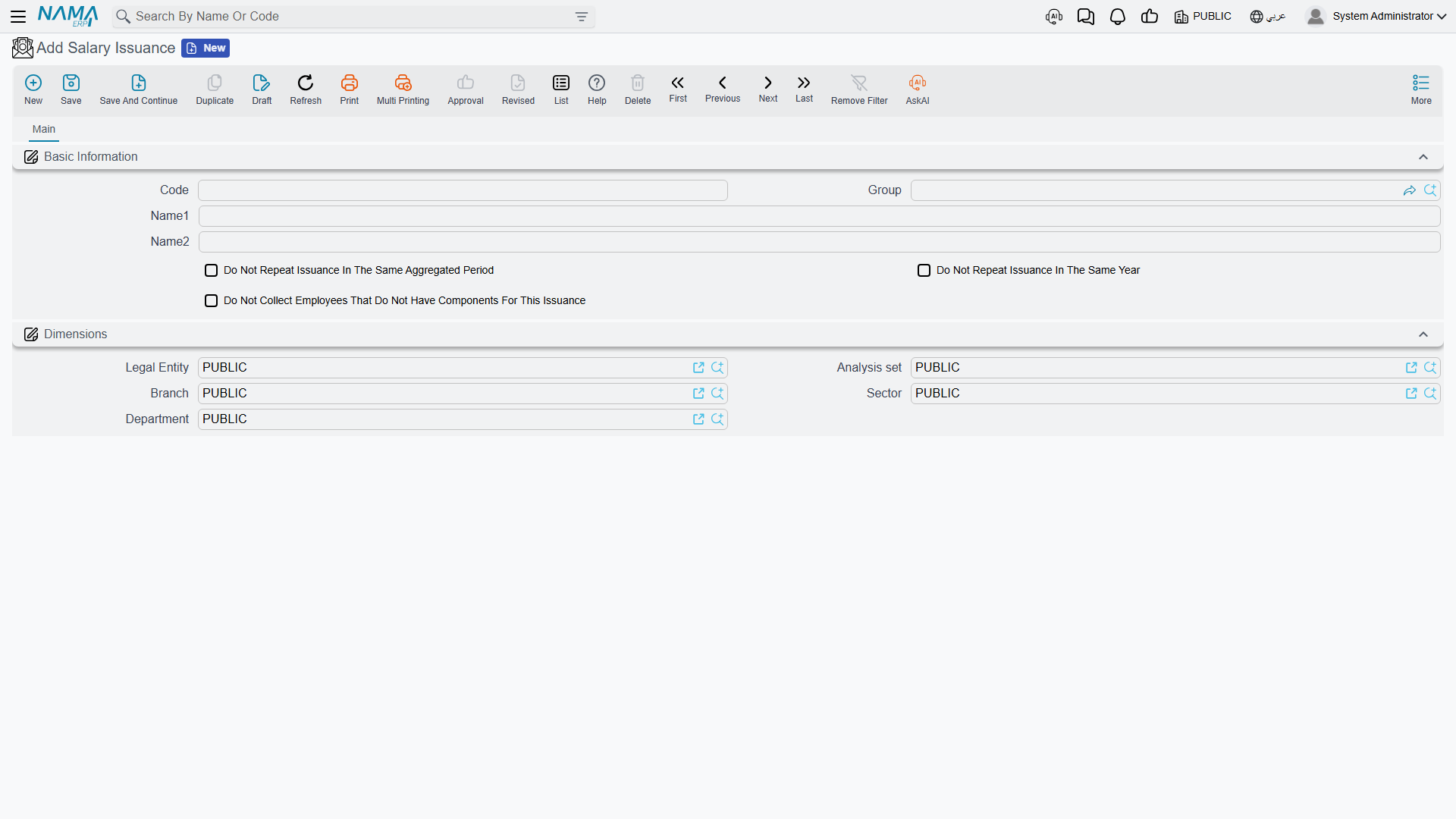The height and width of the screenshot is (819, 1456).
Task: Open the notifications bell
Action: (1118, 17)
